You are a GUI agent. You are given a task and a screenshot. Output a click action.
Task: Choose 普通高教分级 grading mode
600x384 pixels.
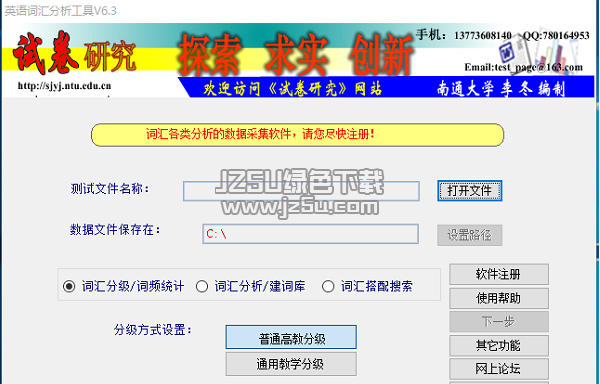[x=291, y=337]
